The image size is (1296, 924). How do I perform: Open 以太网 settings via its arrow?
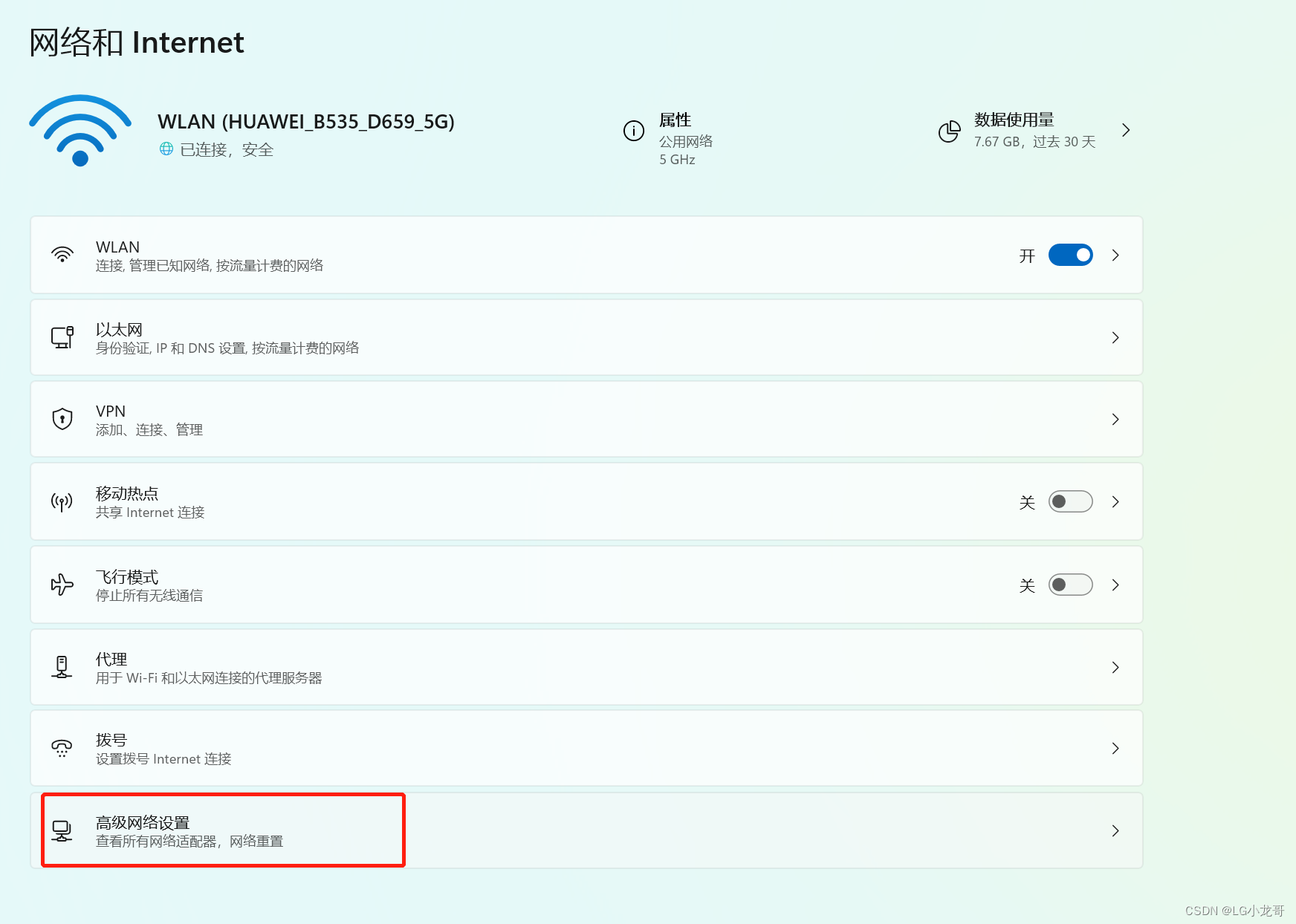coord(1115,337)
